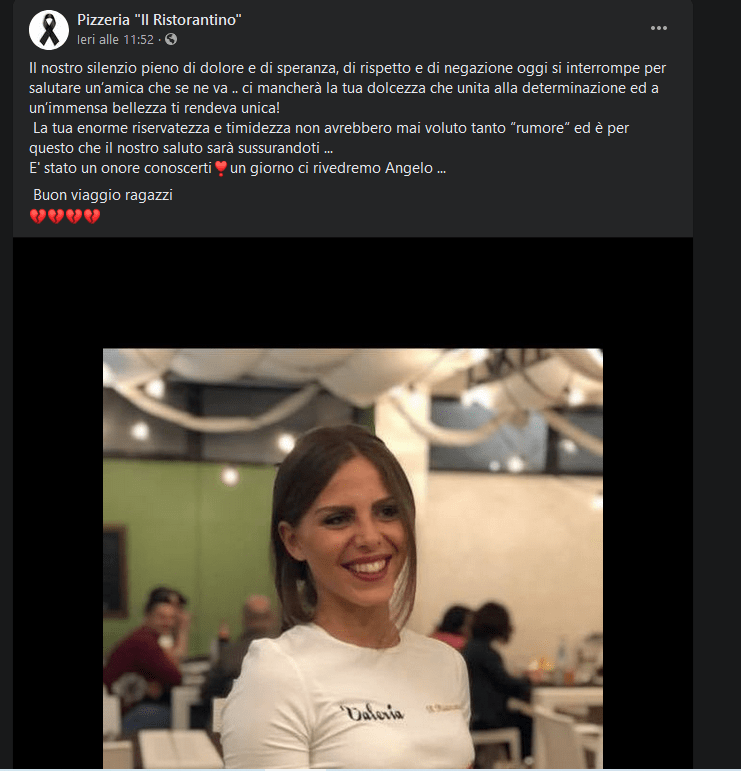Open the black ribbon profile avatar
Viewport: 741px width, 771px height.
click(x=49, y=30)
